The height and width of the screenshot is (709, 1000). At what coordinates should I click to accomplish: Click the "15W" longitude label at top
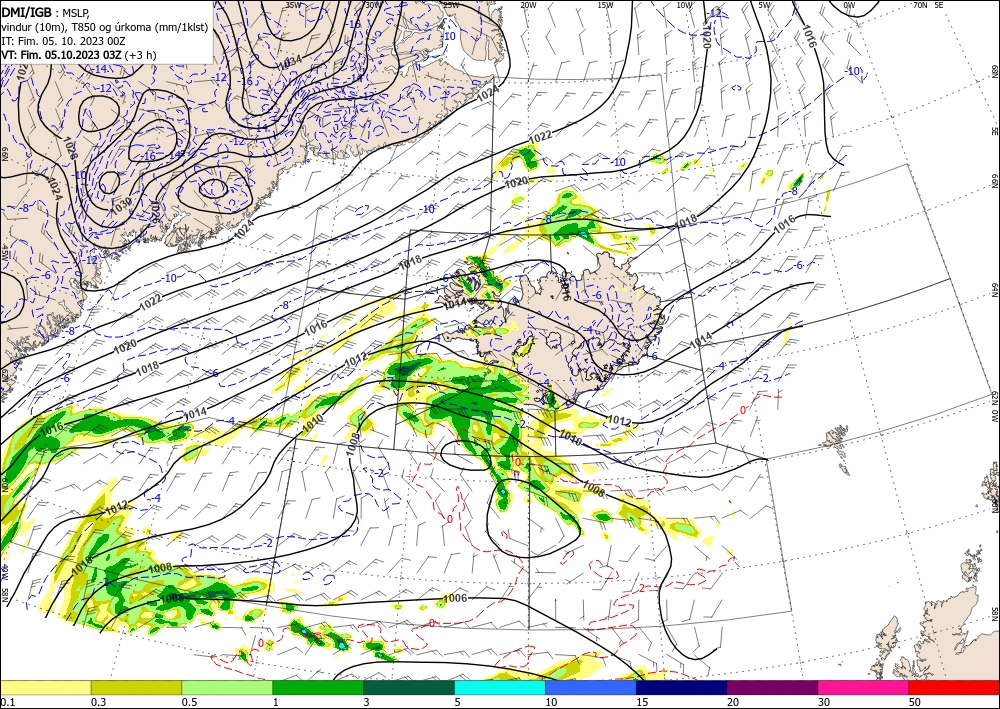click(x=606, y=5)
